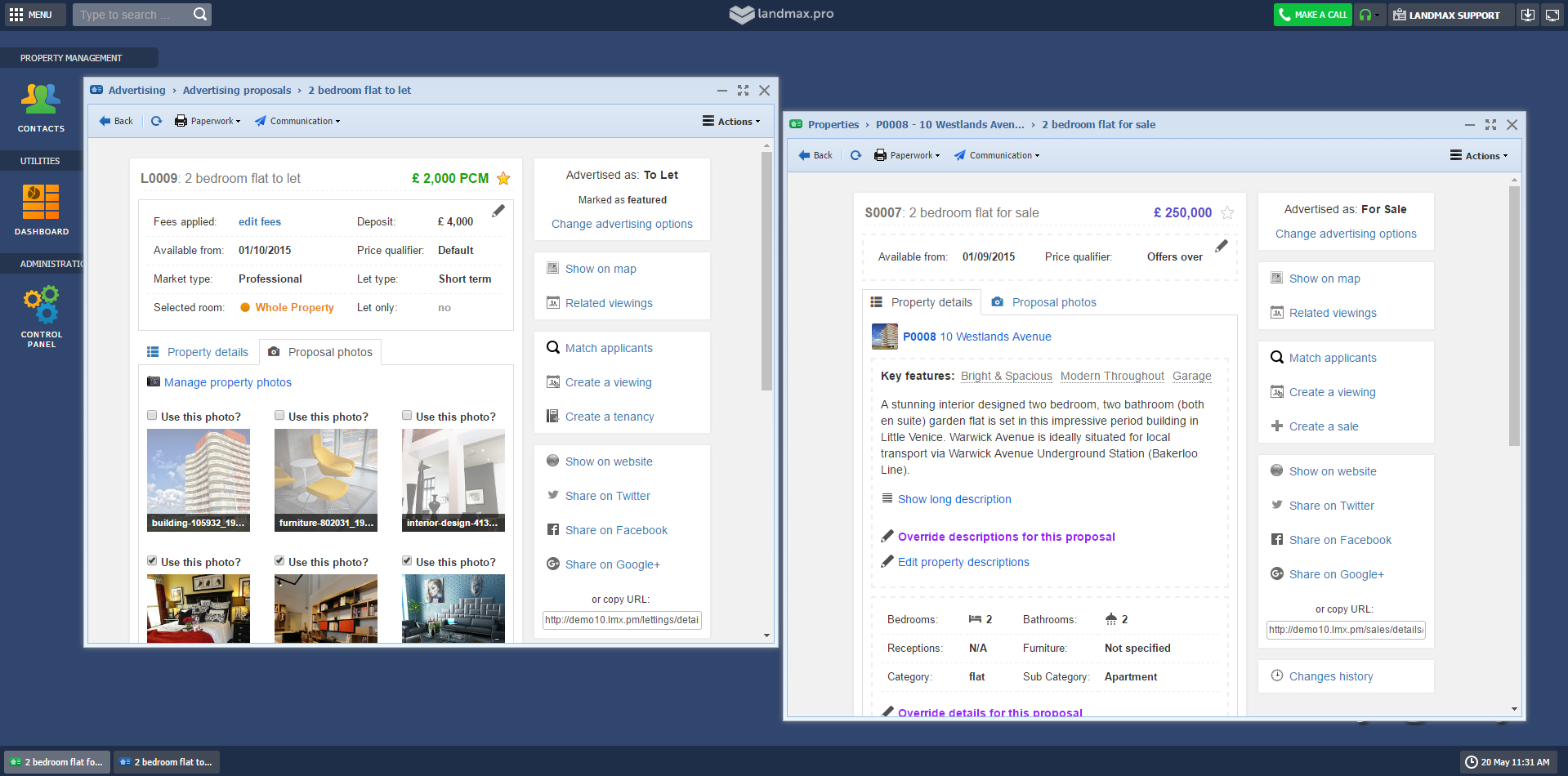Open Actions dropdown in flat for sale window
The height and width of the screenshot is (776, 1568).
(1479, 155)
